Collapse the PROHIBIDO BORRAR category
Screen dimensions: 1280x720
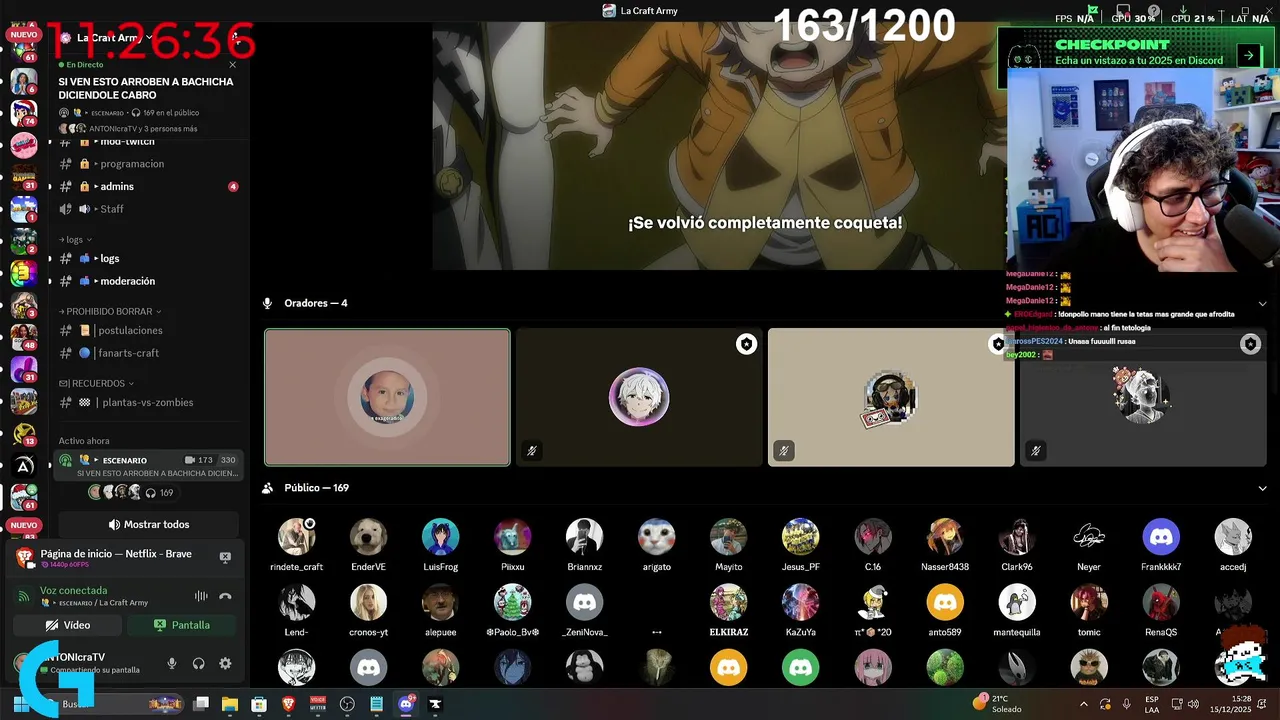110,311
